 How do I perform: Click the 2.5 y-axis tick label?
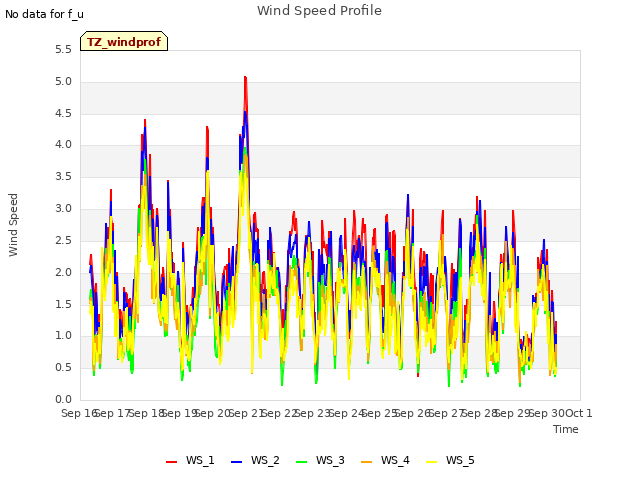click(x=63, y=240)
